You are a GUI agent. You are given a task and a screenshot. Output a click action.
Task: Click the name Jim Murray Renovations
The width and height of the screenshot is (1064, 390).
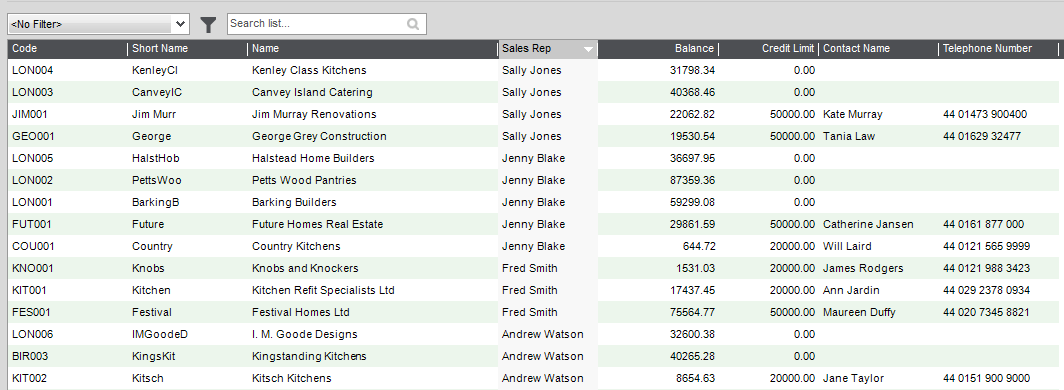[x=314, y=114]
